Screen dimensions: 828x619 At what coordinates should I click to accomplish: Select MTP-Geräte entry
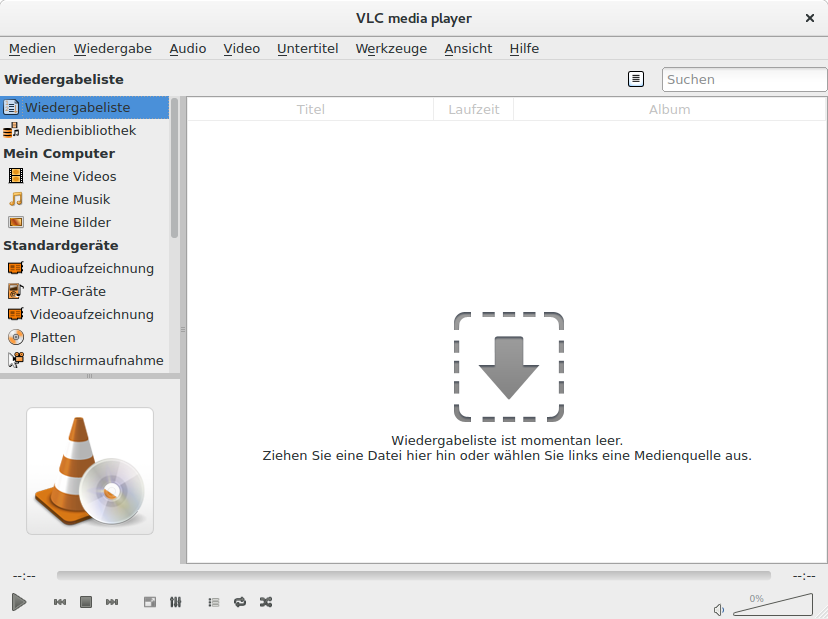tap(84, 292)
